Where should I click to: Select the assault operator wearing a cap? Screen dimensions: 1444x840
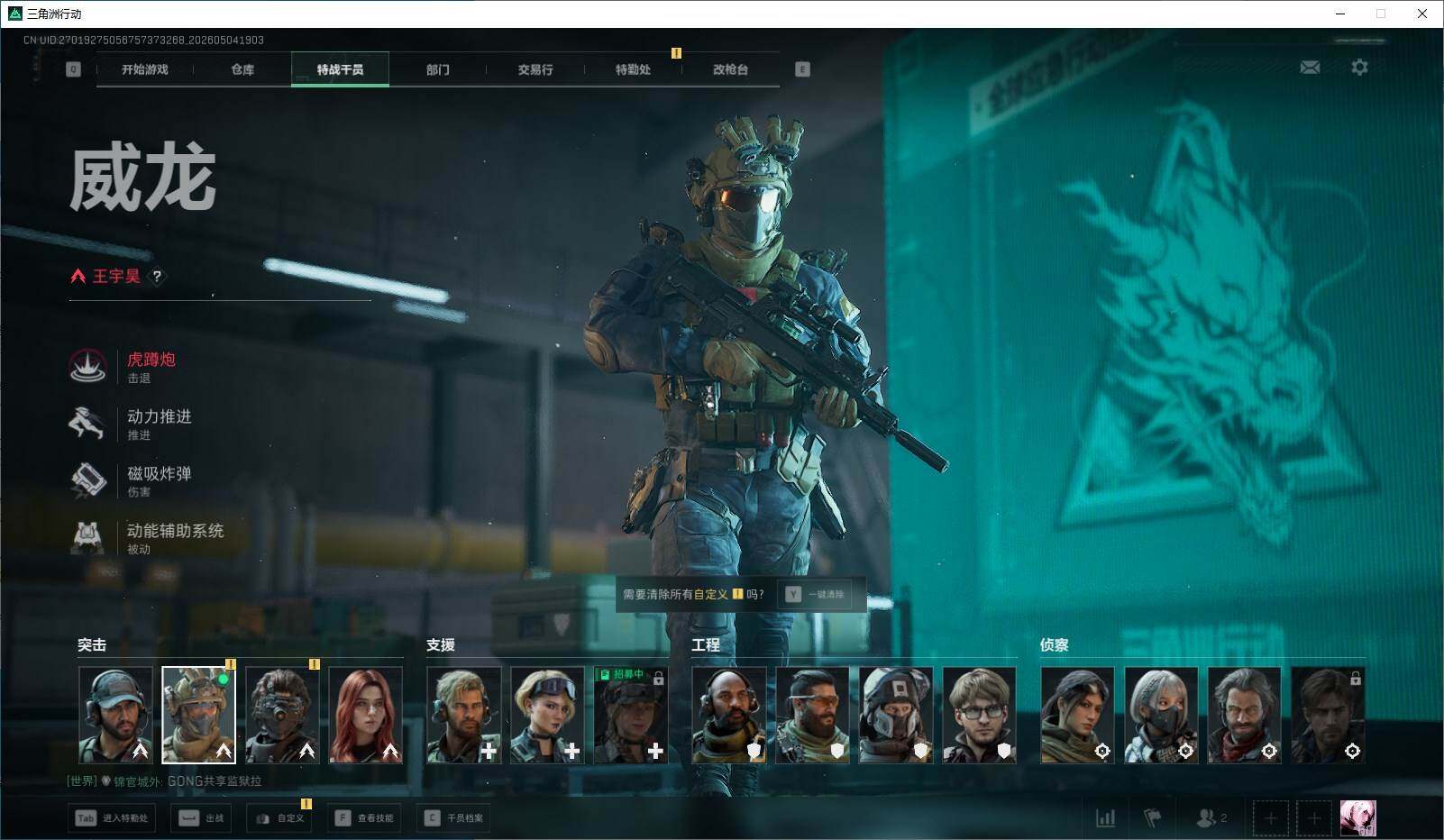(115, 715)
